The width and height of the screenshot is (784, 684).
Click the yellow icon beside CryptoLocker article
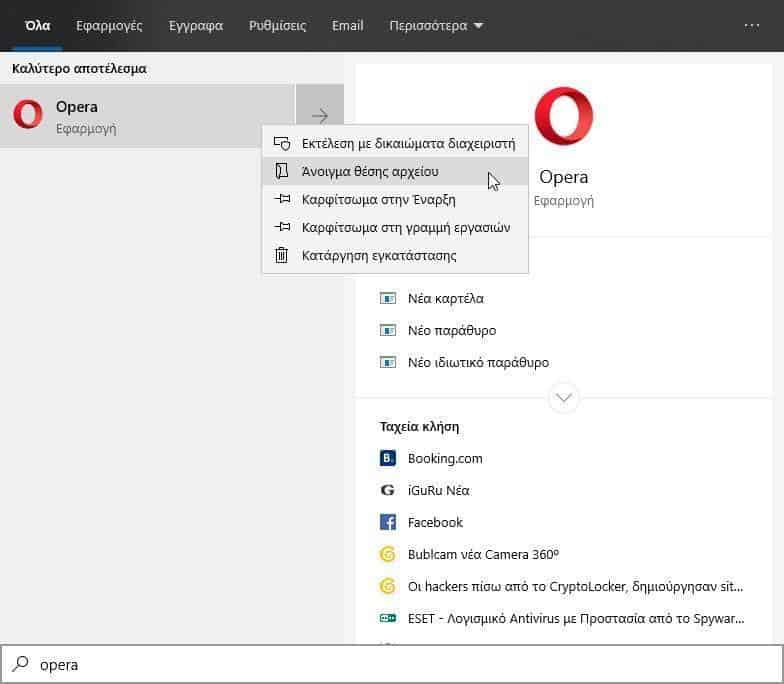click(388, 586)
